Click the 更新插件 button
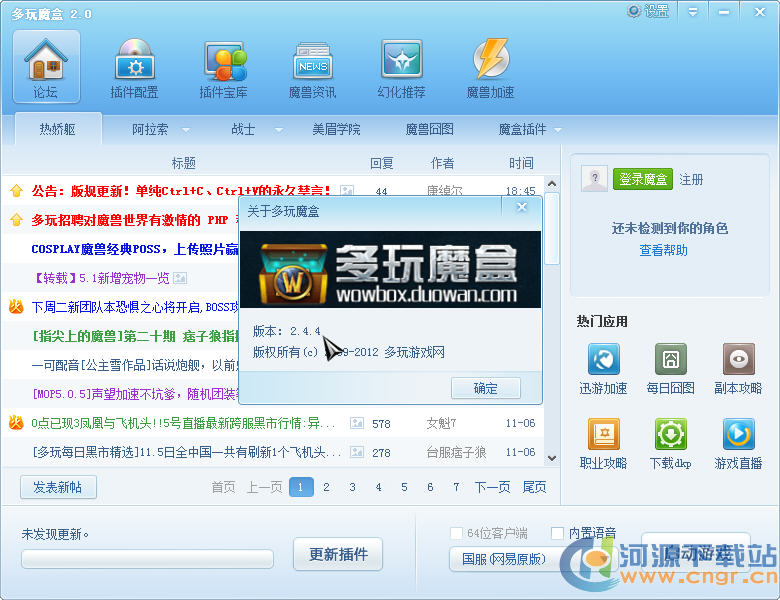Image resolution: width=780 pixels, height=600 pixels. tap(338, 554)
